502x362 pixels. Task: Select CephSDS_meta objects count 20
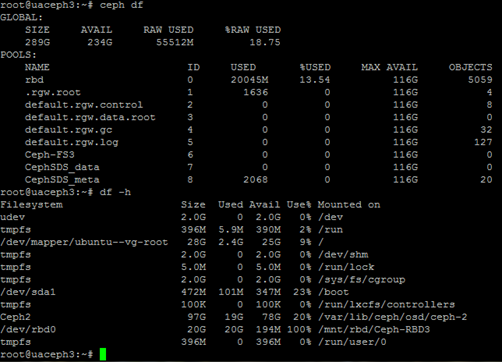click(486, 180)
